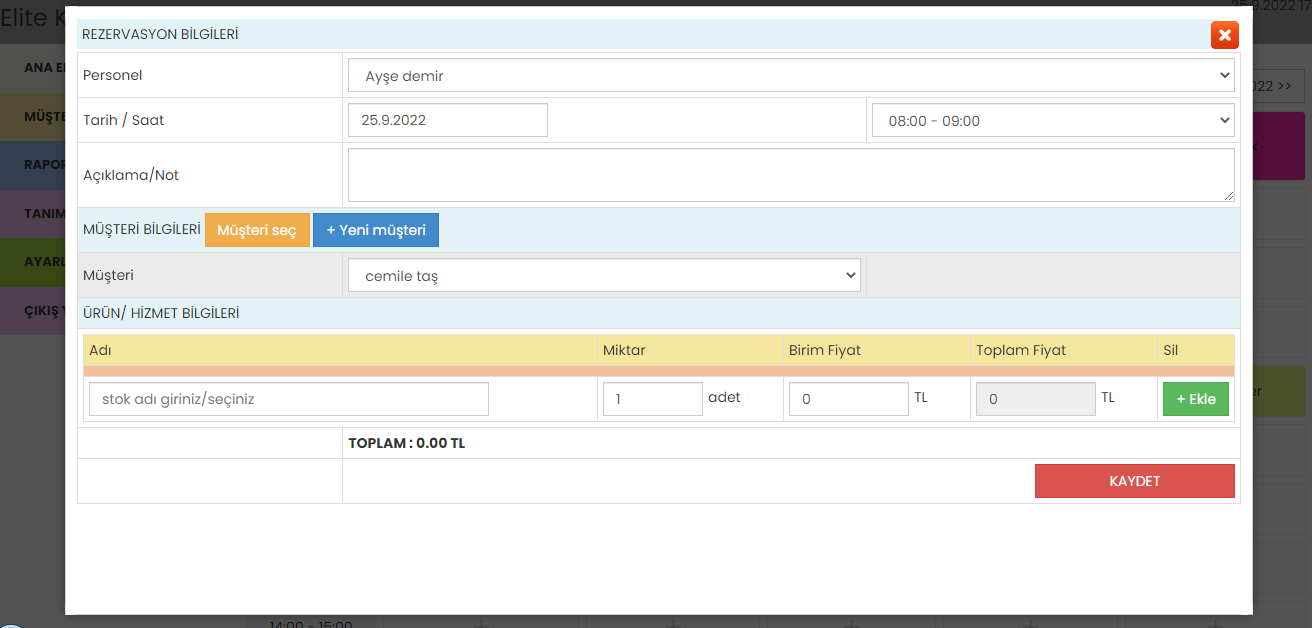Click the + Yeni müşteri button

point(375,230)
